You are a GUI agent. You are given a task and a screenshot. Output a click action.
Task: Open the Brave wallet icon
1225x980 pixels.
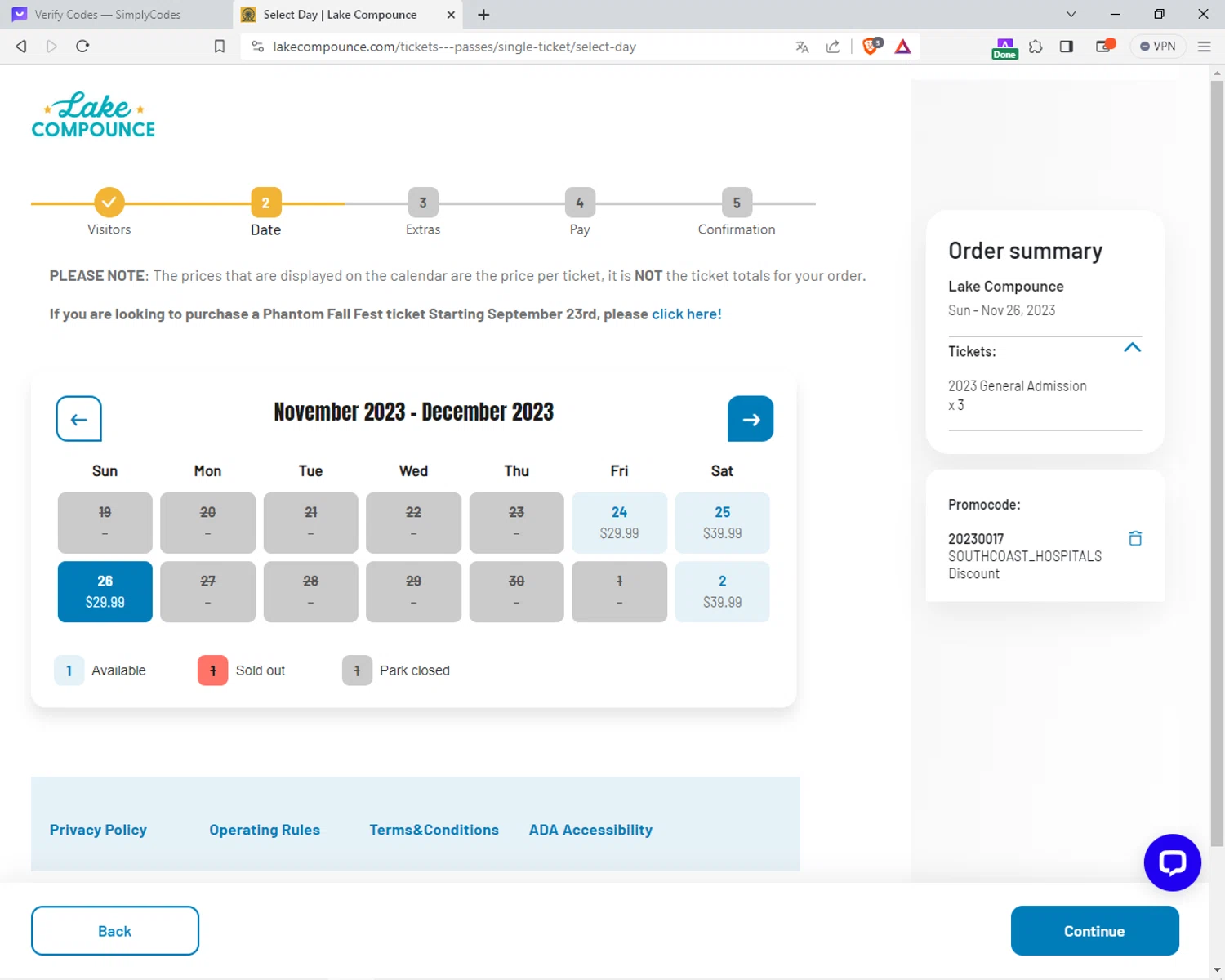click(1105, 47)
